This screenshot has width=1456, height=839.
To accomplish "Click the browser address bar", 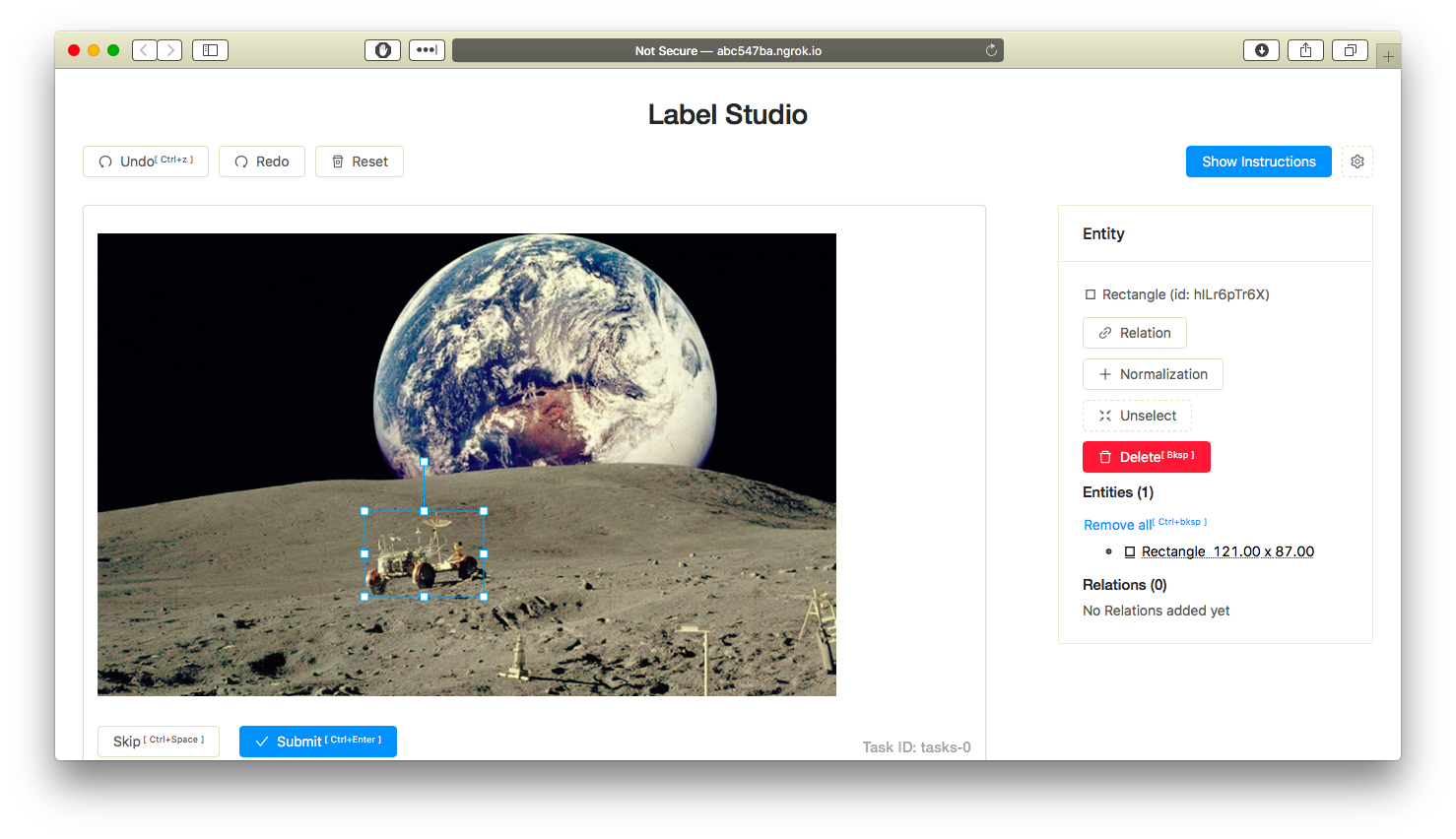I will click(x=728, y=49).
